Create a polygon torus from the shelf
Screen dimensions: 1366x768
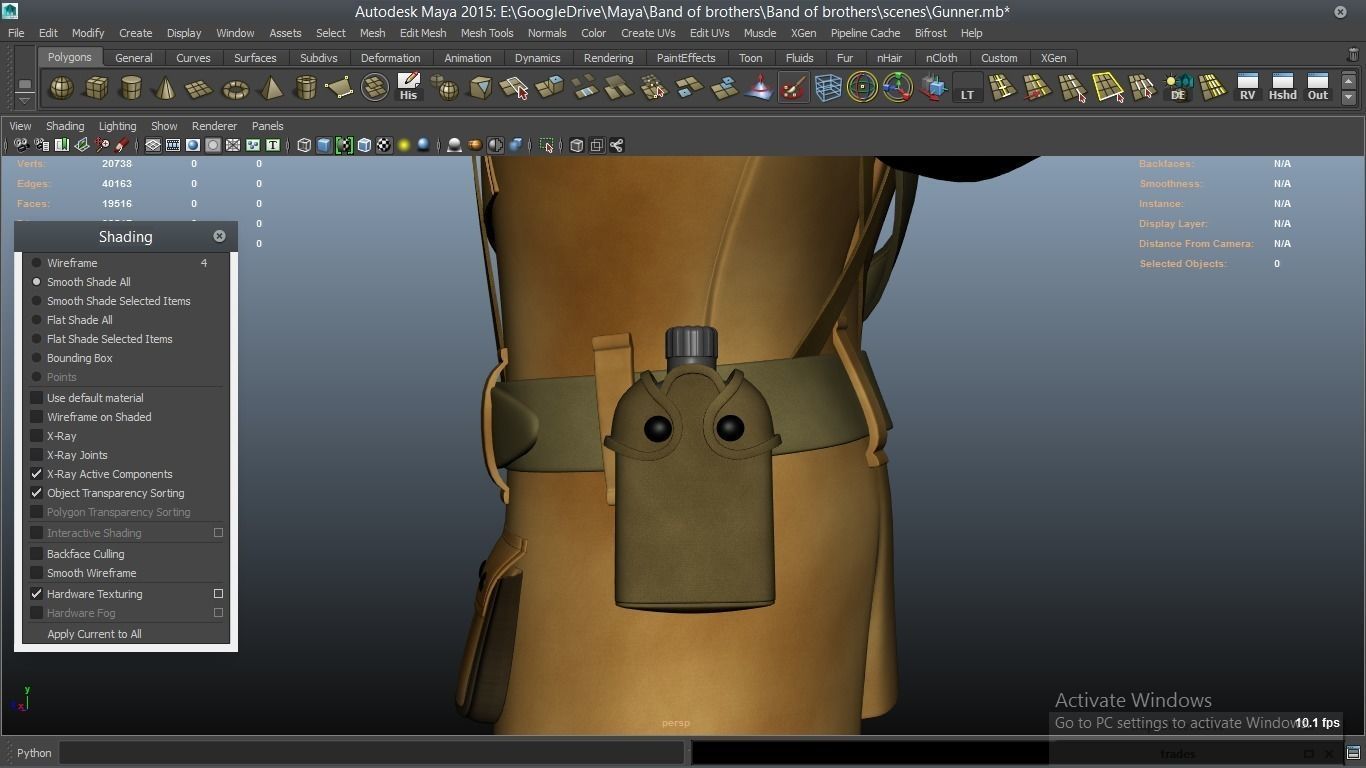(x=235, y=88)
